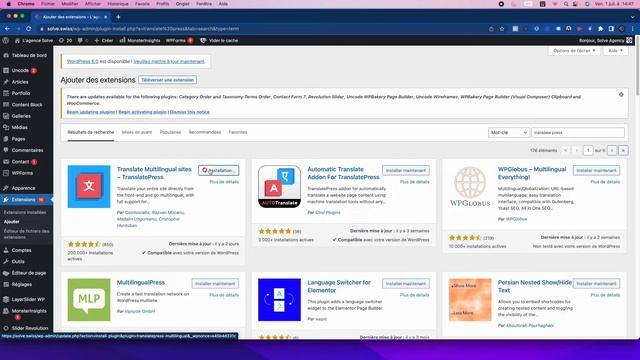
Task: Open Plus de détails for TranslatePress
Action: (x=224, y=182)
